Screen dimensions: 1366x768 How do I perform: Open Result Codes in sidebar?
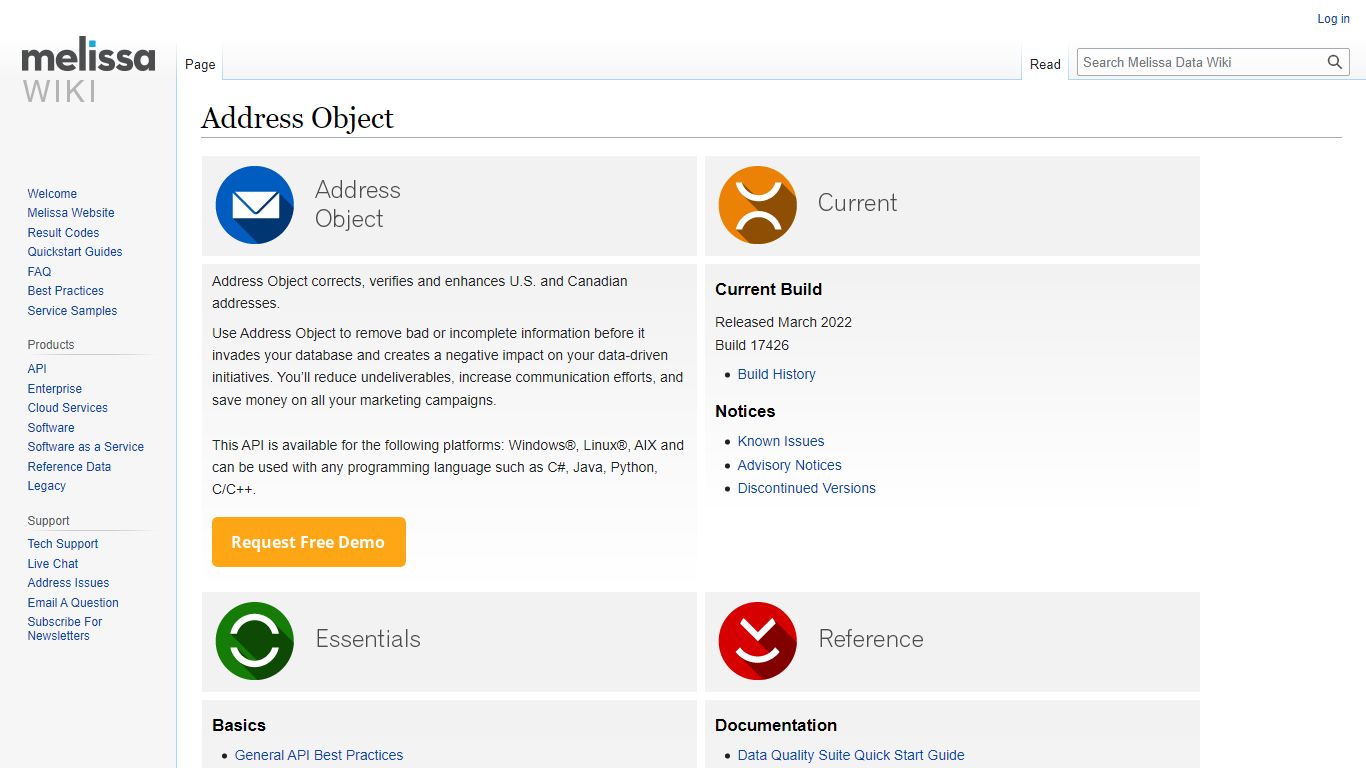point(63,233)
